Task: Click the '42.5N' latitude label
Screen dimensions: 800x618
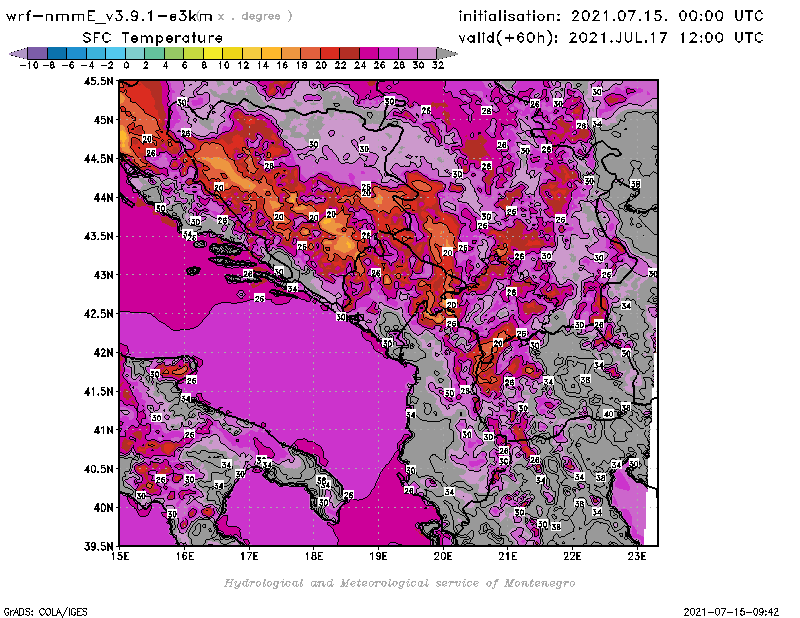Action: (99, 314)
